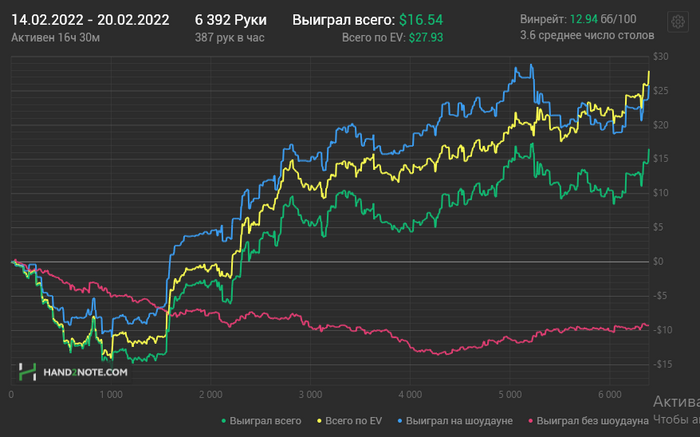Viewport: 700px width, 437px height.
Task: Open graph settings gear icon
Action: (678, 21)
